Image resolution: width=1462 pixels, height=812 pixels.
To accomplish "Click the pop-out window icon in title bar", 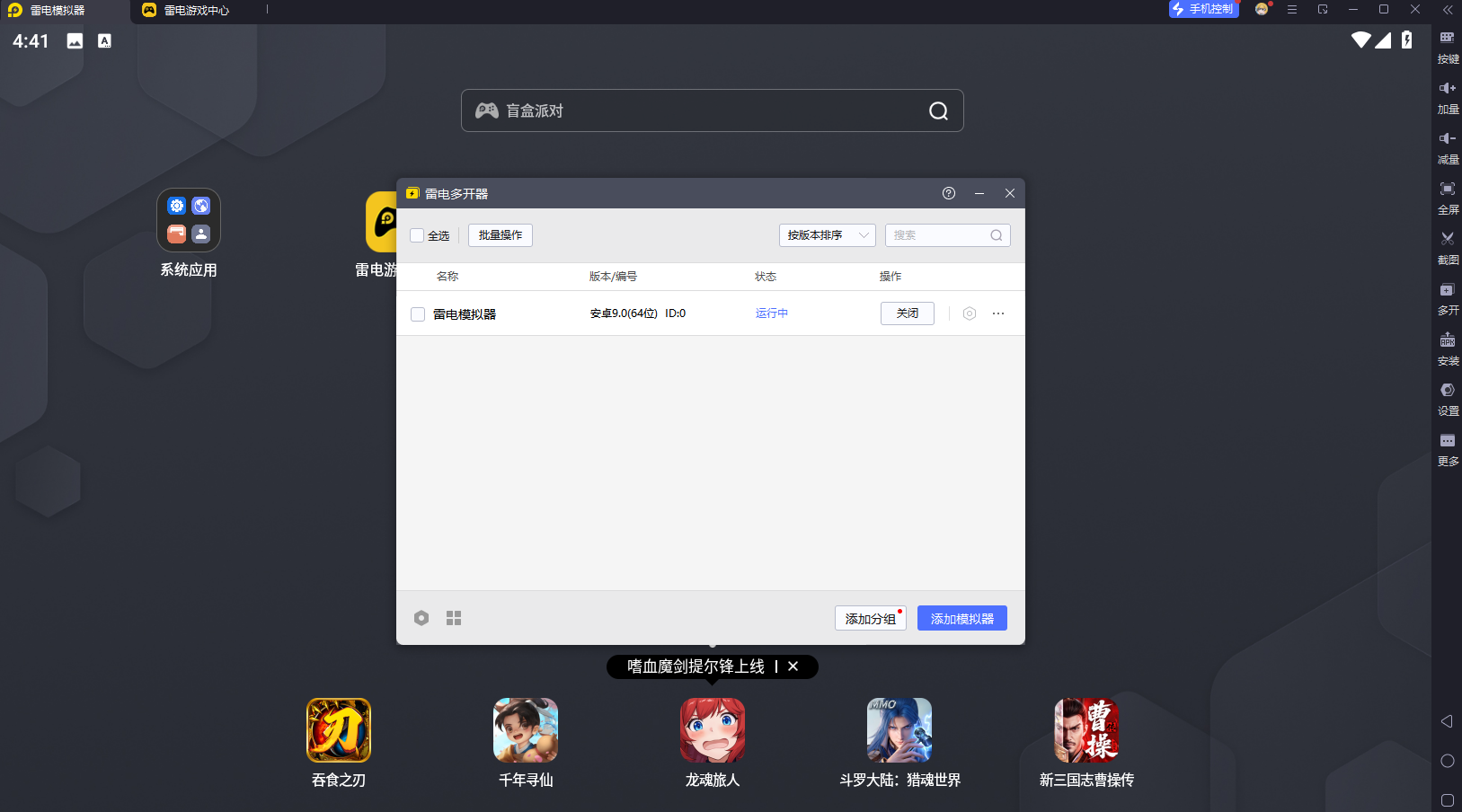I will click(1323, 9).
